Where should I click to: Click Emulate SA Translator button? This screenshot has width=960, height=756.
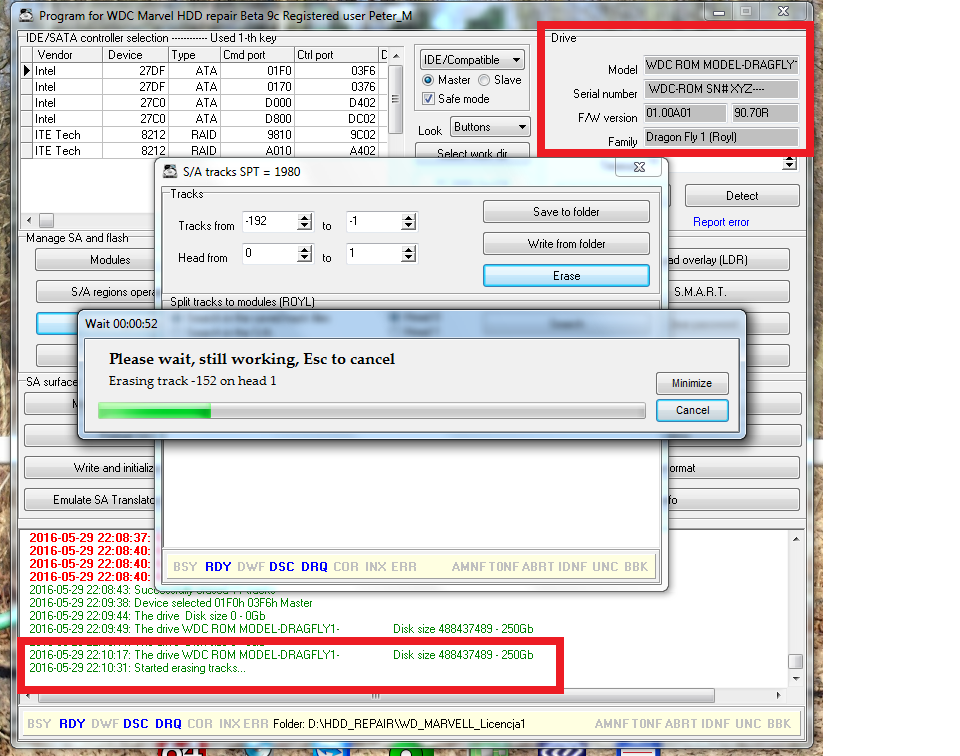click(91, 500)
